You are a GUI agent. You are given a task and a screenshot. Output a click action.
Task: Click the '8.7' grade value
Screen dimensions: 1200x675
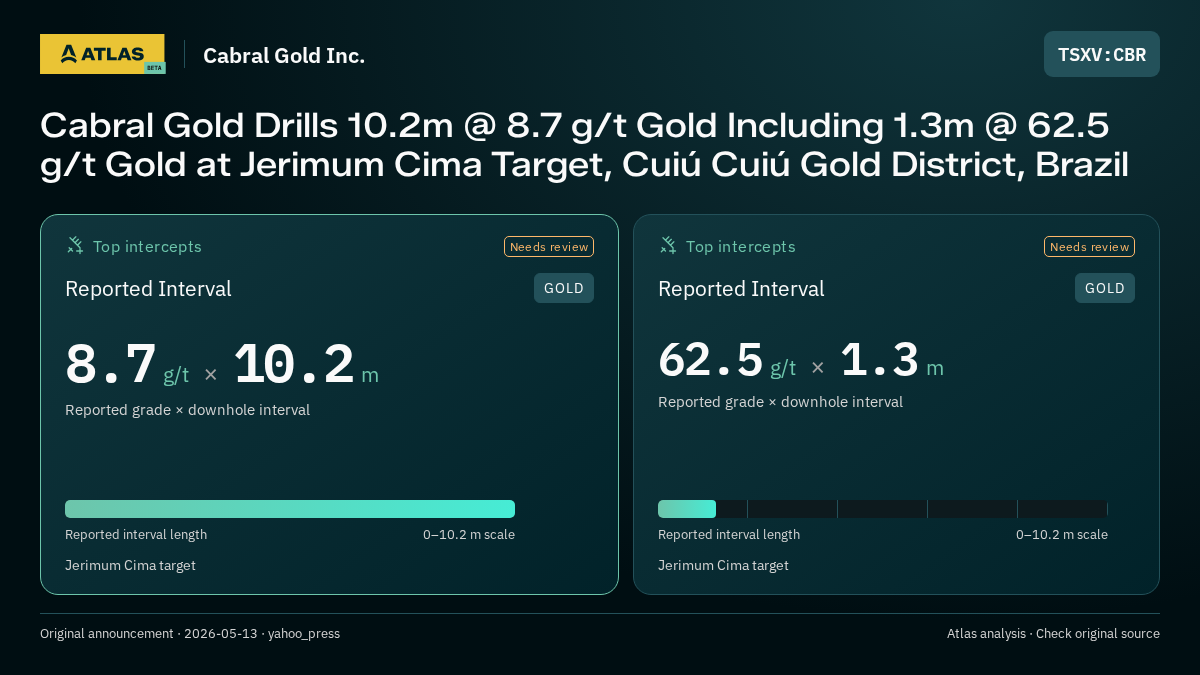[111, 365]
